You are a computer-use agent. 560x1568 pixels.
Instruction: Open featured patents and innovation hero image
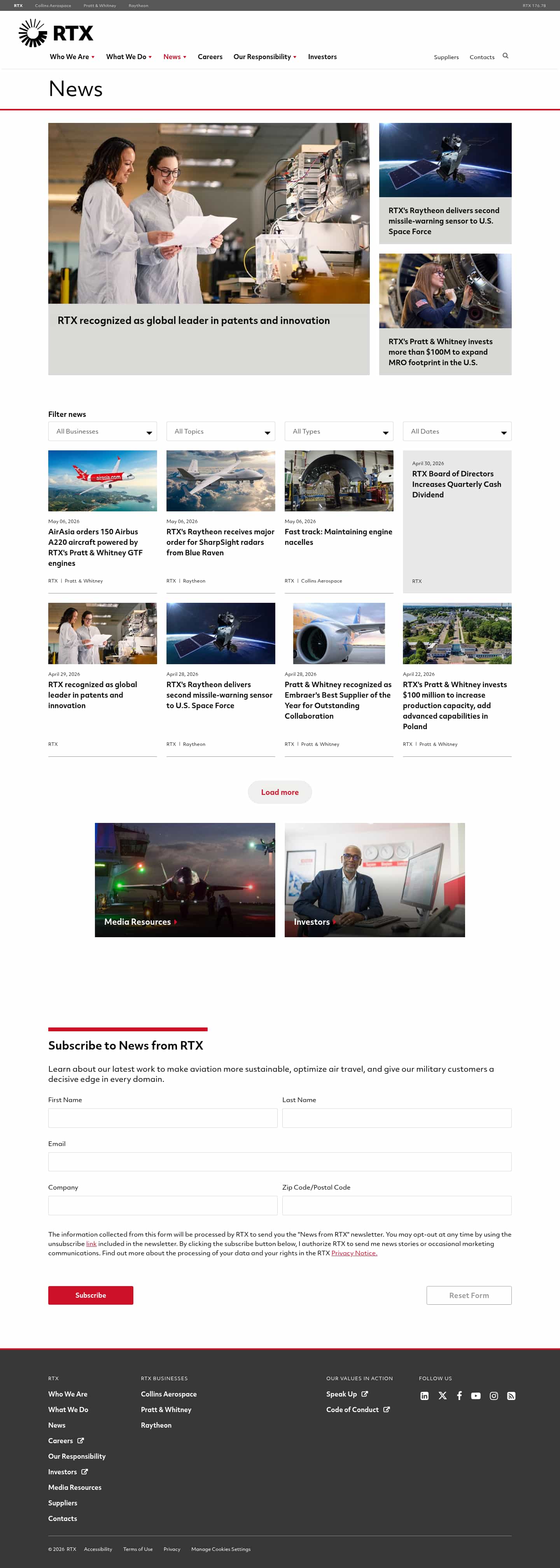tap(209, 213)
